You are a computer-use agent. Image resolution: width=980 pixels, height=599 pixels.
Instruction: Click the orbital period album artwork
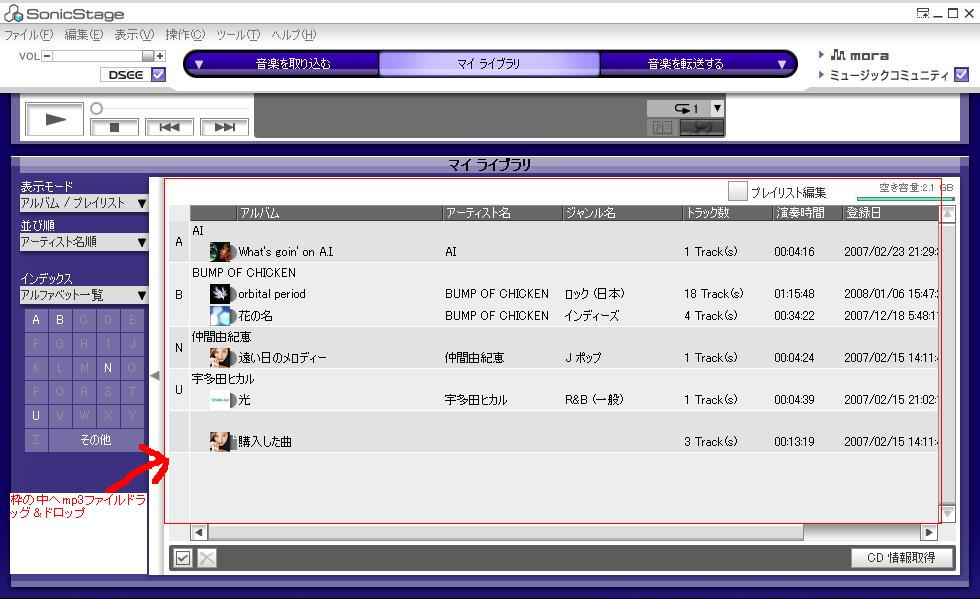tap(220, 294)
